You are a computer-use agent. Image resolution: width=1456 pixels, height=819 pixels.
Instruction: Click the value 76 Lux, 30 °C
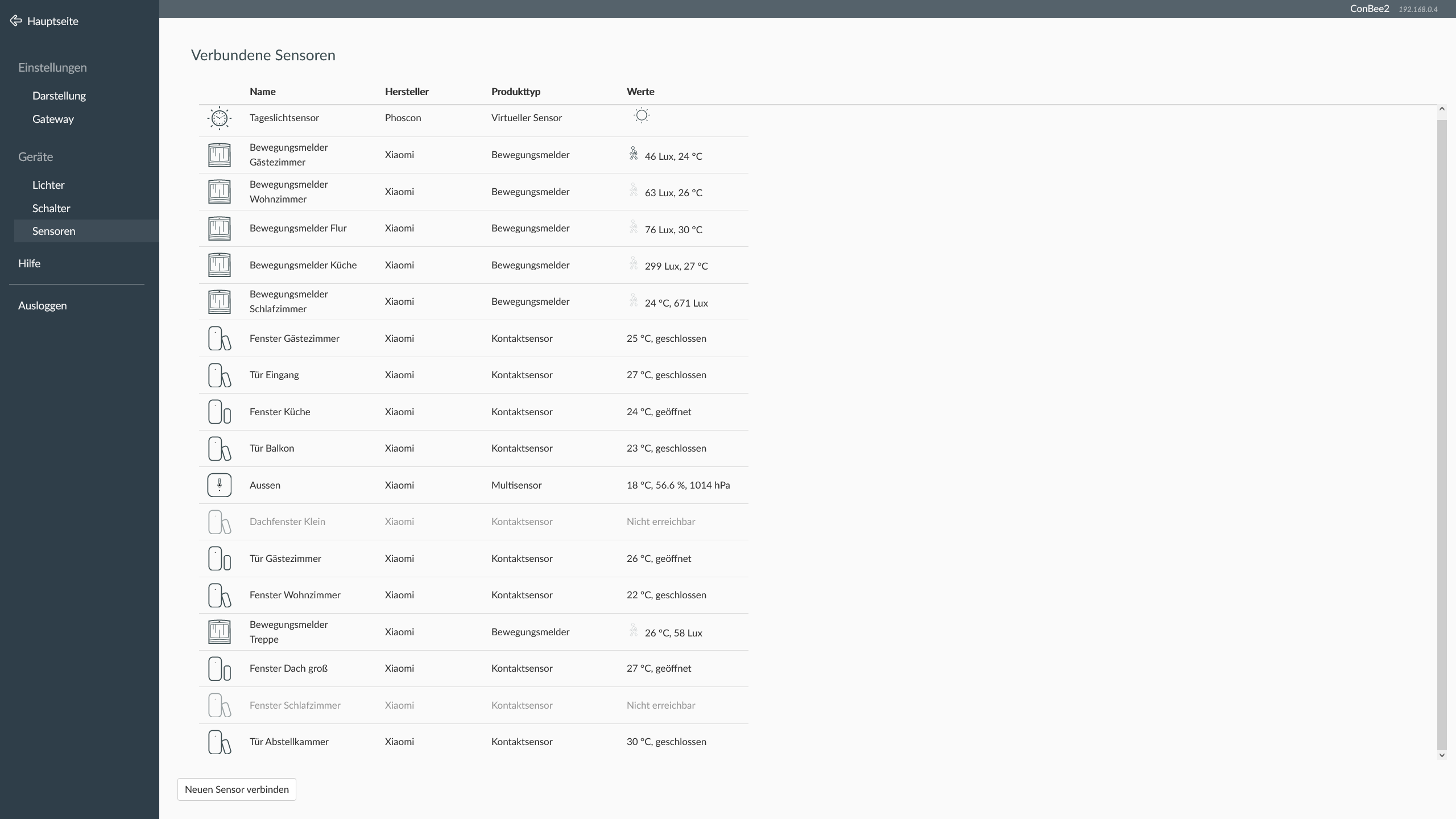tap(673, 230)
